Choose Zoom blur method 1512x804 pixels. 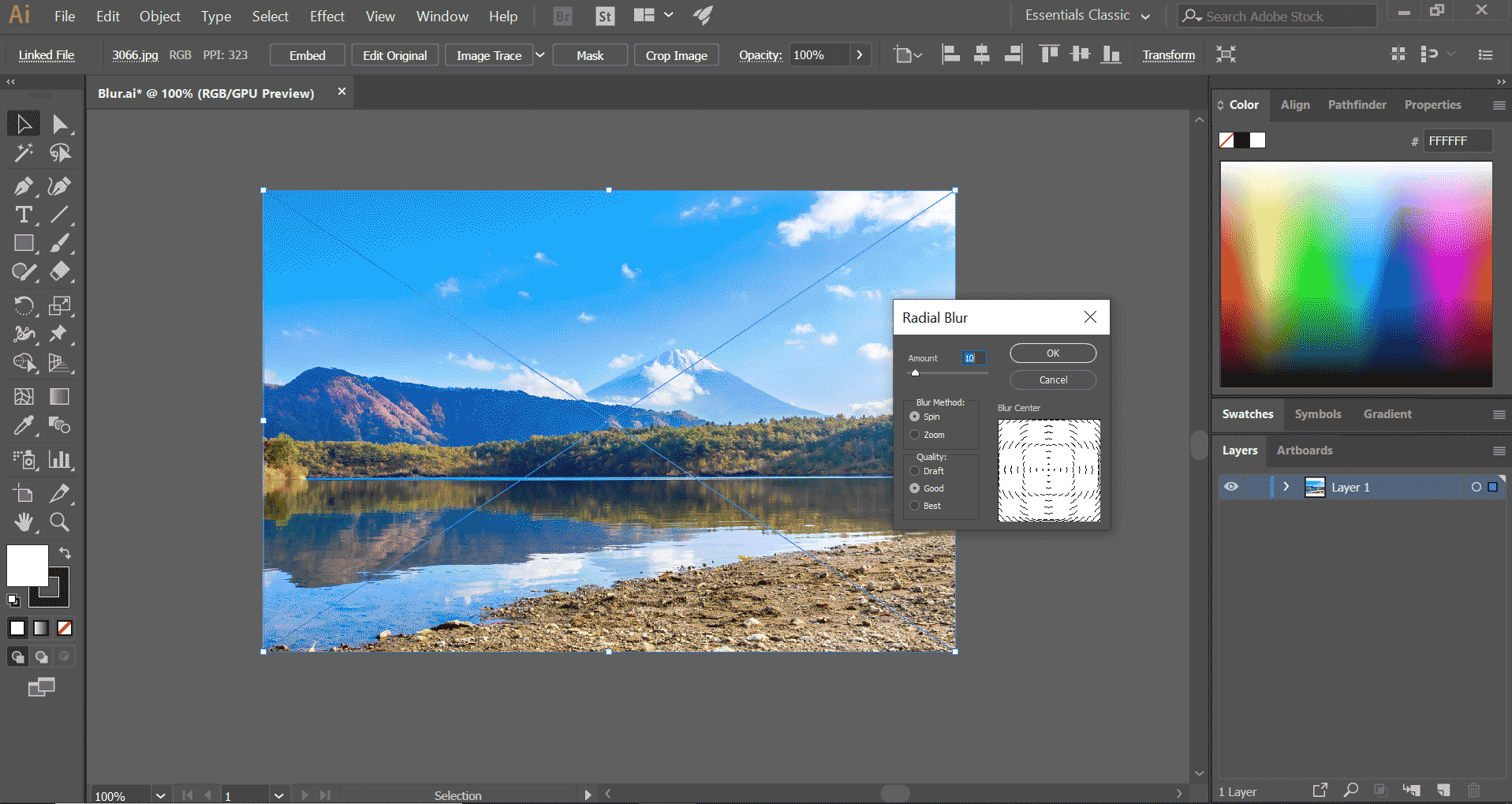(x=915, y=435)
